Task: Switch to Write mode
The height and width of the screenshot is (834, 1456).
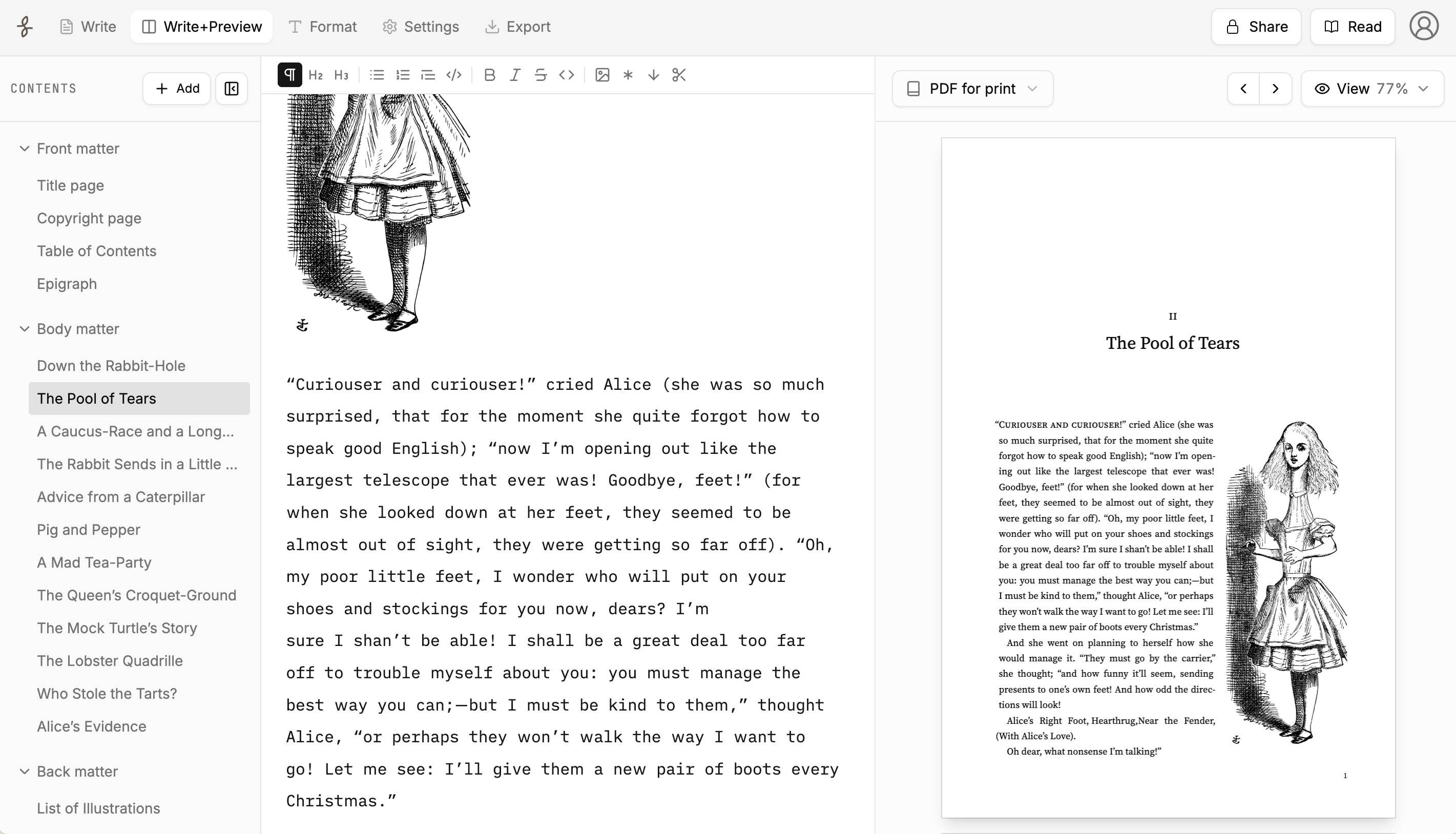Action: tap(88, 27)
